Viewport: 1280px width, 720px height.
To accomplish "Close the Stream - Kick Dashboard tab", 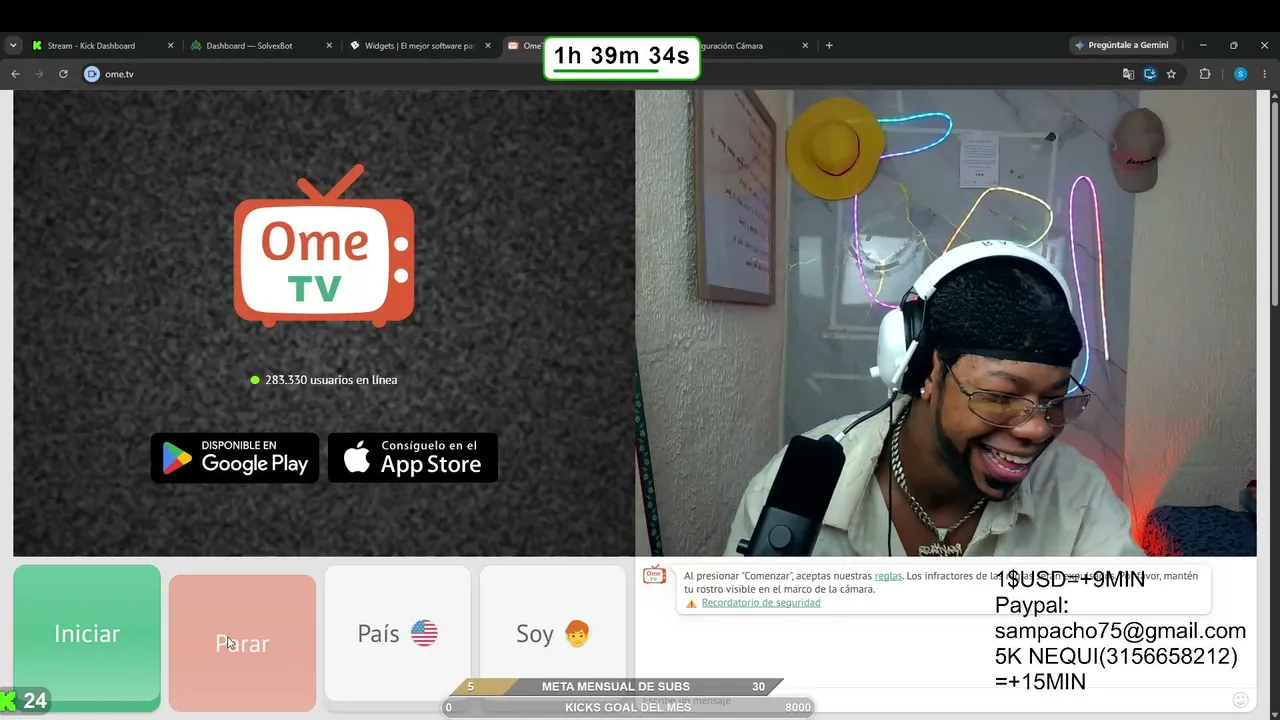I will click(x=170, y=45).
